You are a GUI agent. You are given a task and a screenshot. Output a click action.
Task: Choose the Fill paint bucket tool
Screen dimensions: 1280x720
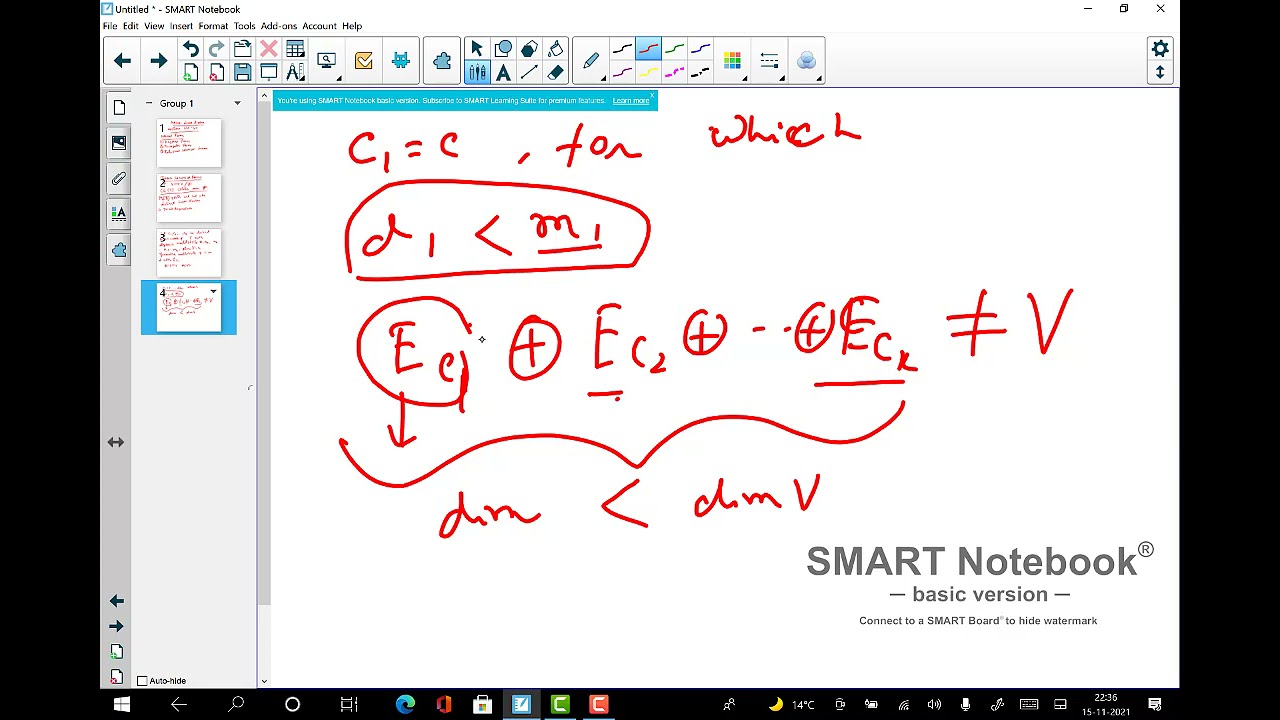point(555,49)
